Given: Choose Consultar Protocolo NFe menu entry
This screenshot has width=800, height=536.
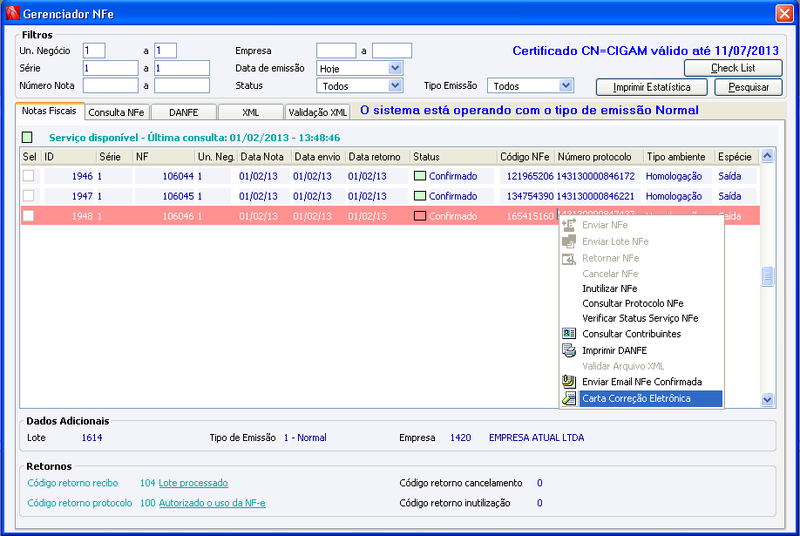Looking at the screenshot, I should point(633,303).
